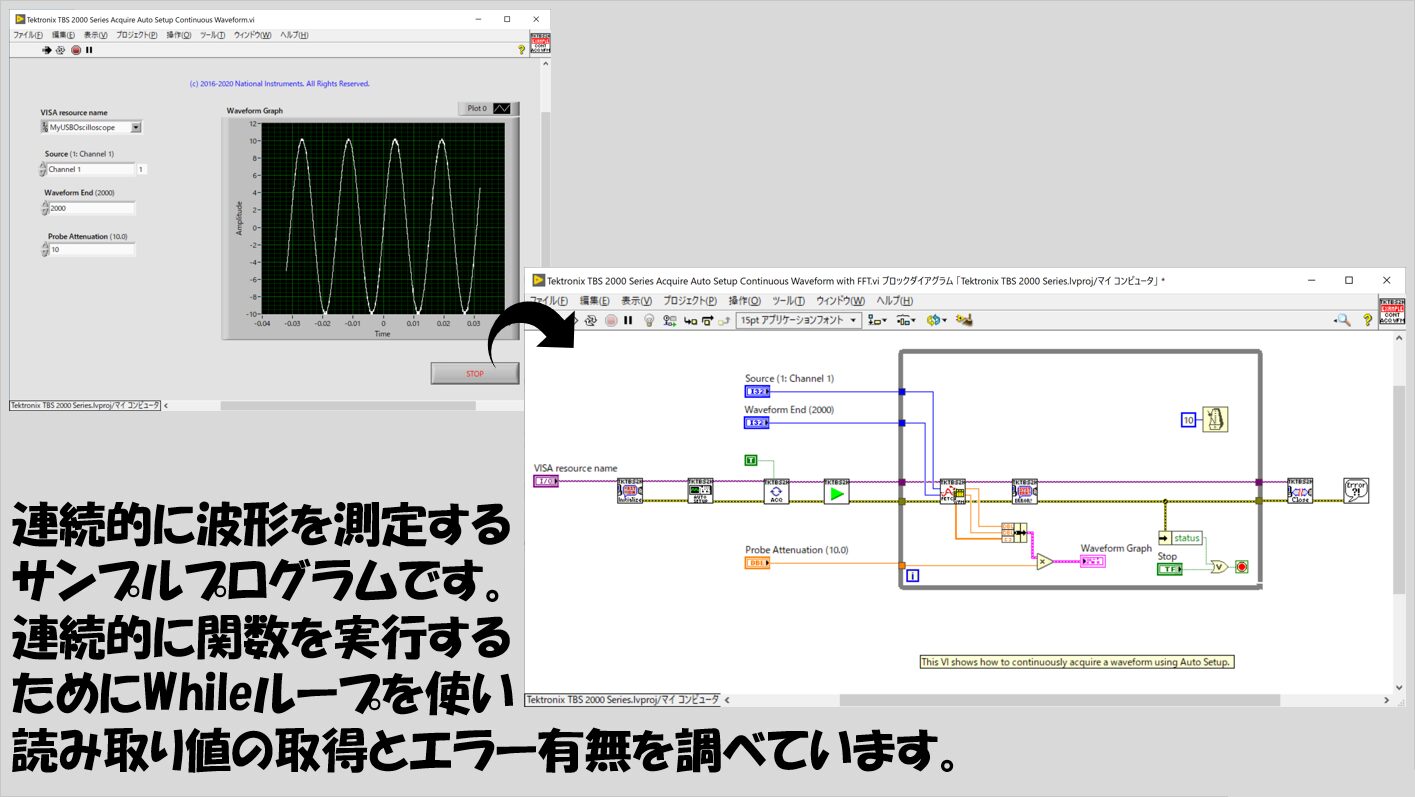
Task: Open the 15pt application font dropdown
Action: (x=799, y=320)
